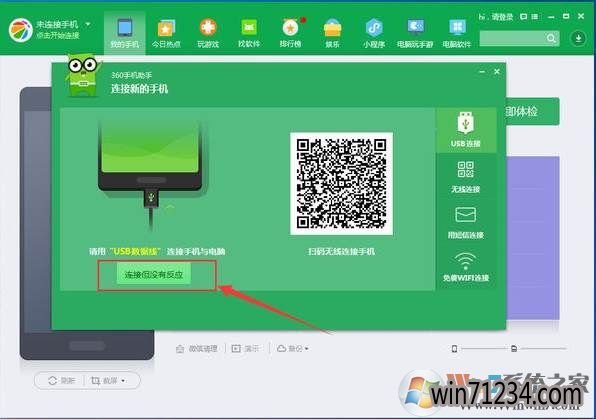Select 用短信连接 envelope option
The image size is (596, 419).
466,222
